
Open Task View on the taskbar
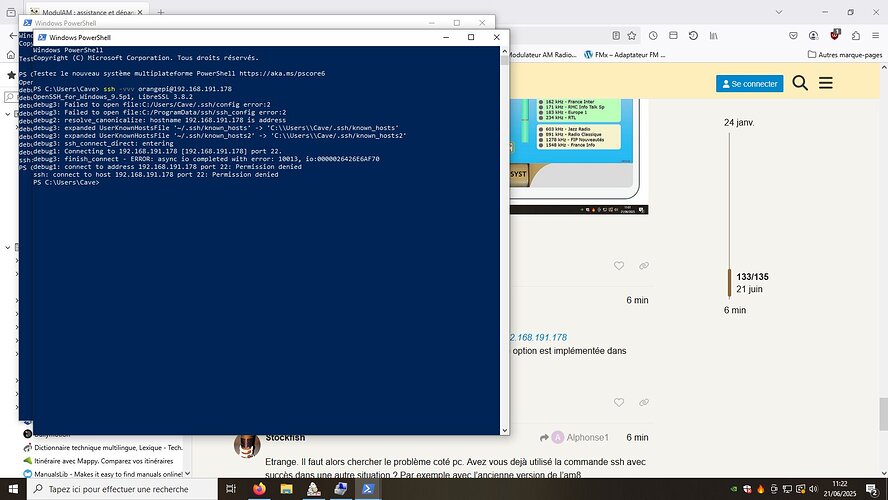pyautogui.click(x=230, y=489)
